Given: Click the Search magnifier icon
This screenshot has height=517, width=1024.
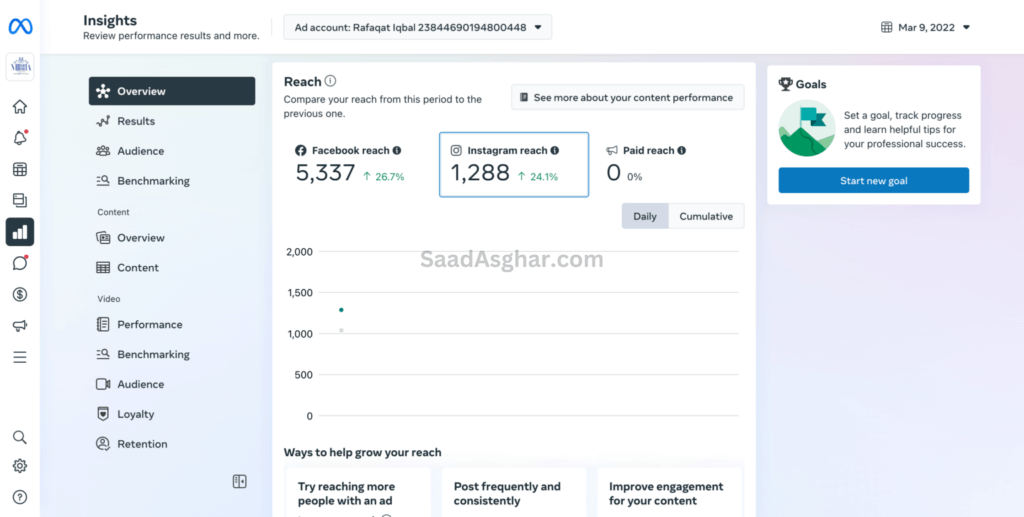Looking at the screenshot, I should click(20, 437).
